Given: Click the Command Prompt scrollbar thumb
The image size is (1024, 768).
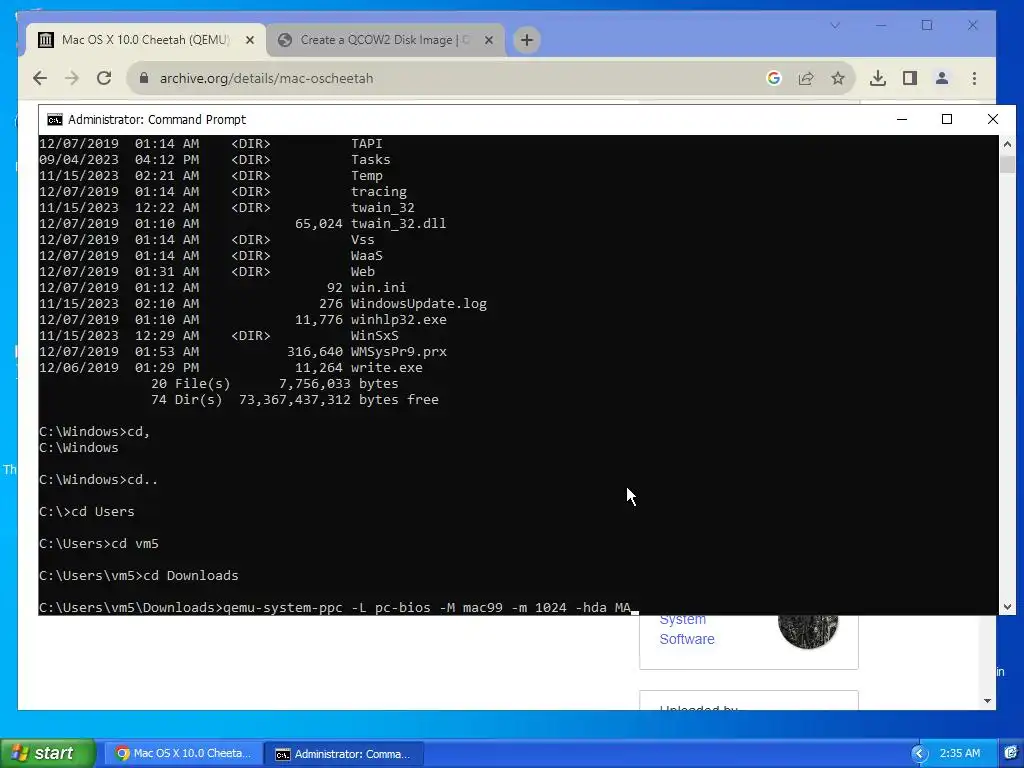Looking at the screenshot, I should tap(1007, 164).
